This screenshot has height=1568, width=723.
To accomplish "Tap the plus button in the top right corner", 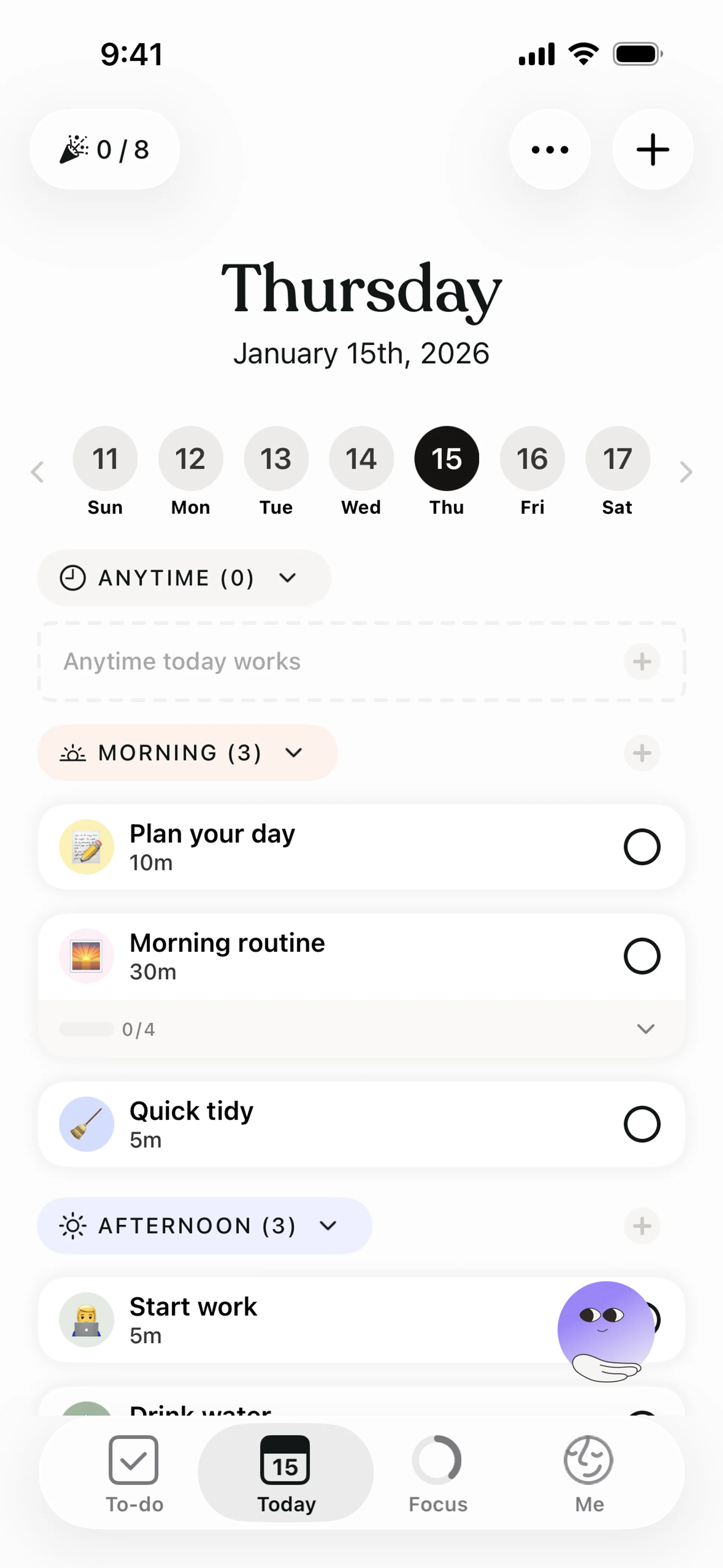I will tap(653, 149).
